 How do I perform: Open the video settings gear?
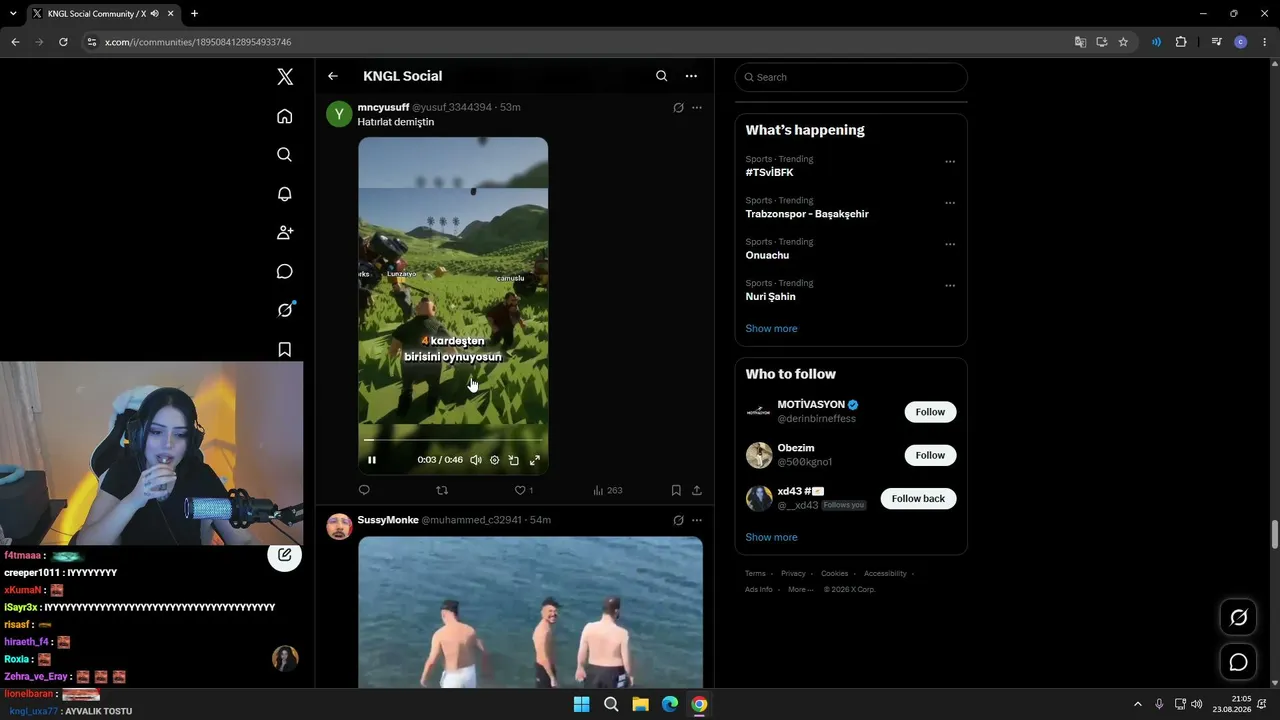tap(494, 460)
